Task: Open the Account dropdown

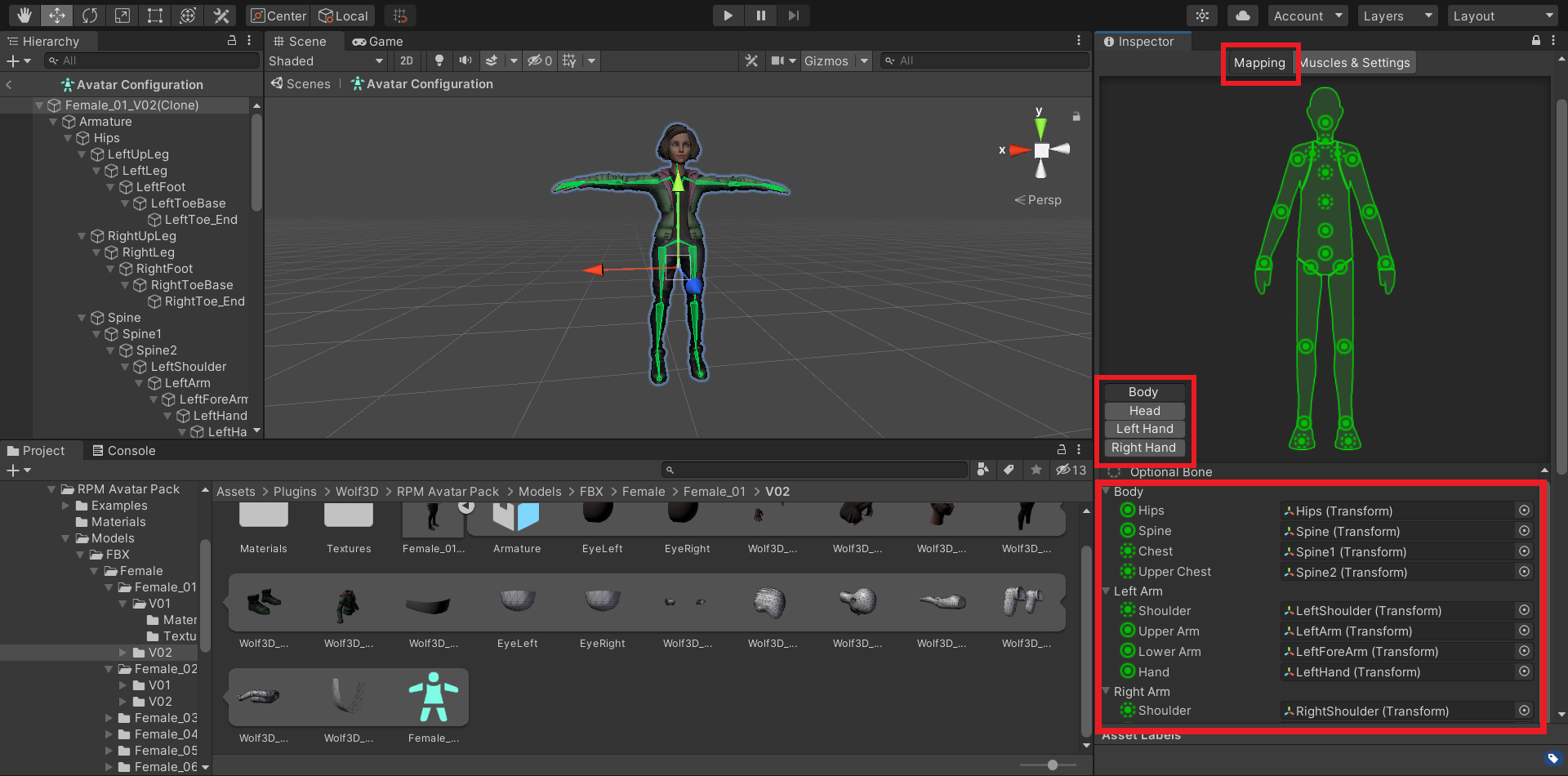Action: [x=1308, y=16]
